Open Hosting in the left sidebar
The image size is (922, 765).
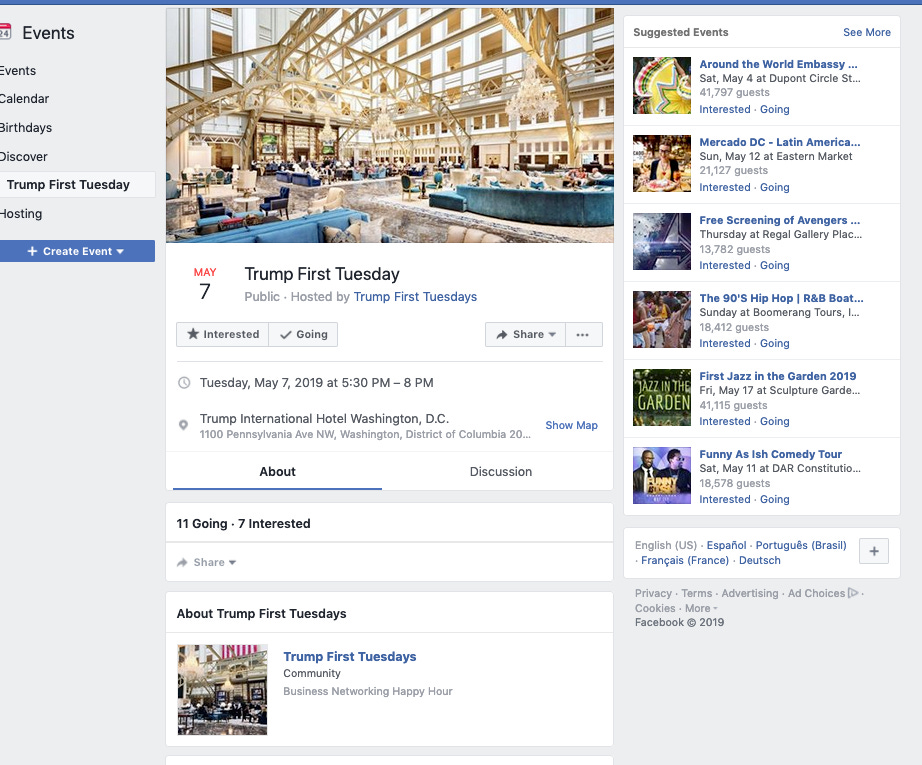coord(21,213)
